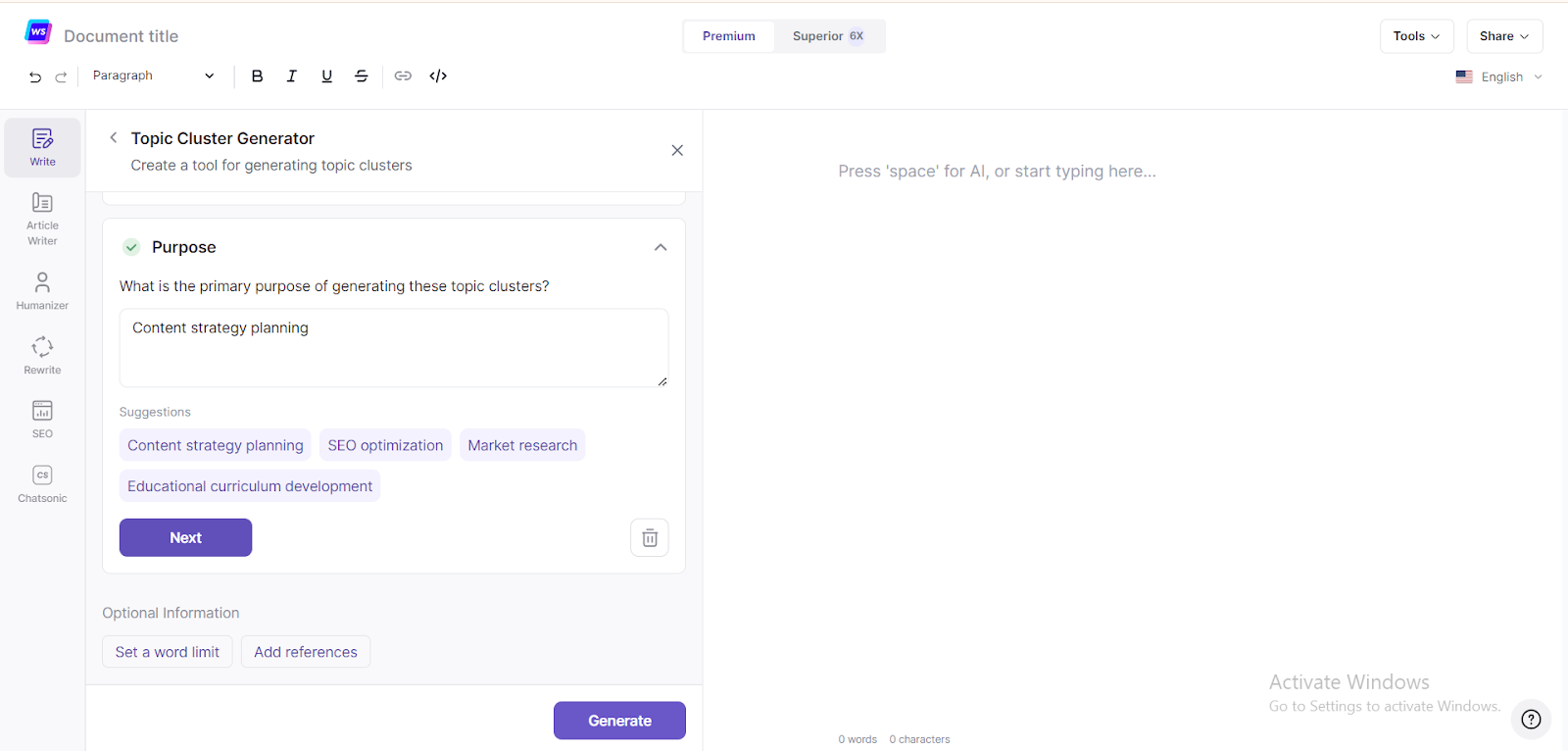Image resolution: width=1568 pixels, height=751 pixels.
Task: Click the primary purpose text area
Action: coord(394,348)
